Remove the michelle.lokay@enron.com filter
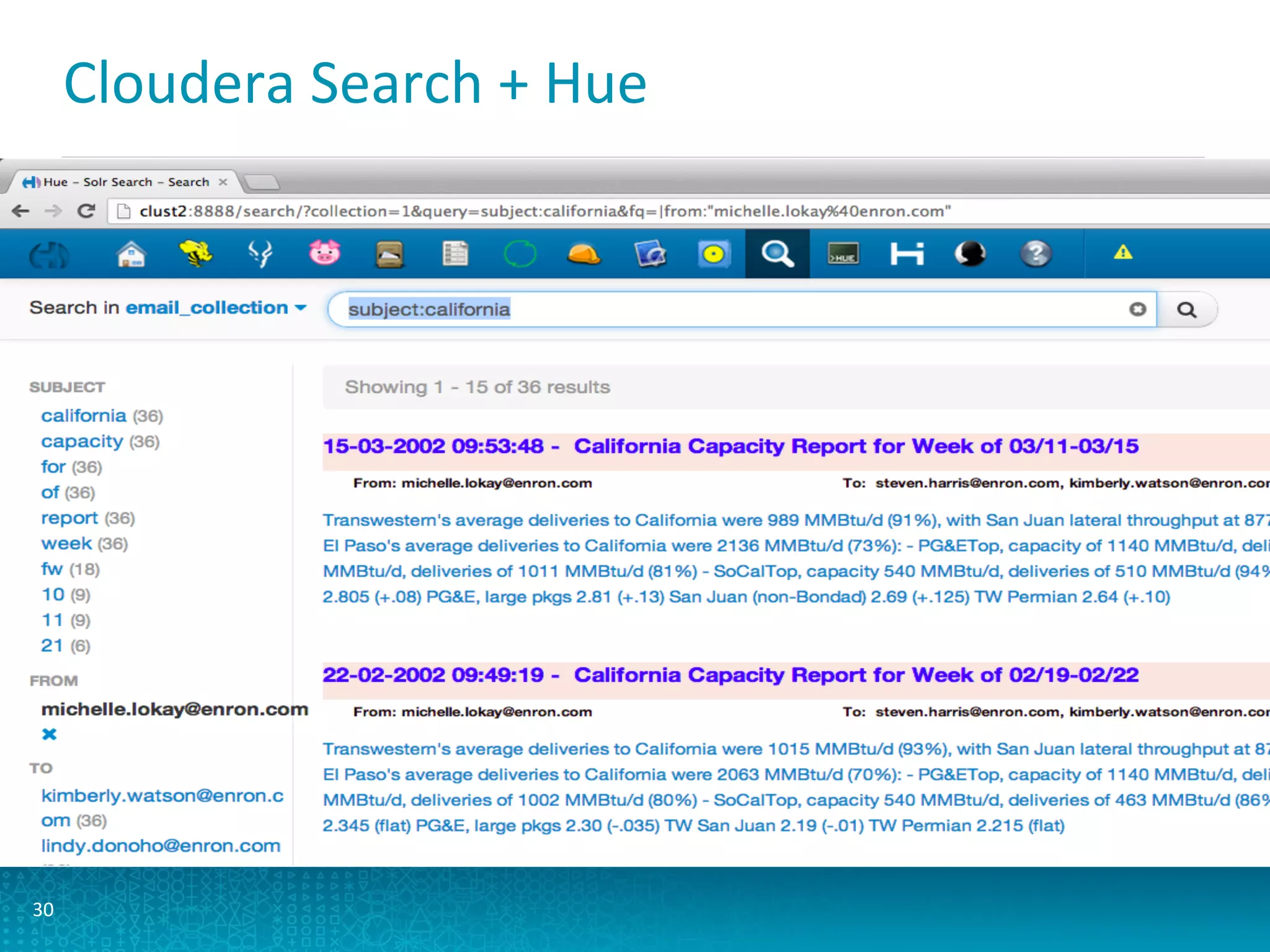 click(49, 734)
